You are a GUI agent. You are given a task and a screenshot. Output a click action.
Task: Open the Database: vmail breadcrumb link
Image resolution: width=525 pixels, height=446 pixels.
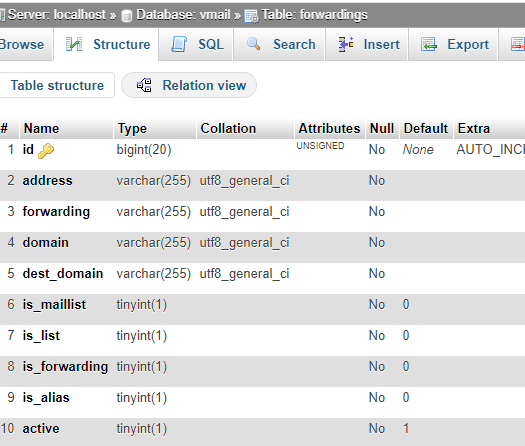(x=183, y=15)
